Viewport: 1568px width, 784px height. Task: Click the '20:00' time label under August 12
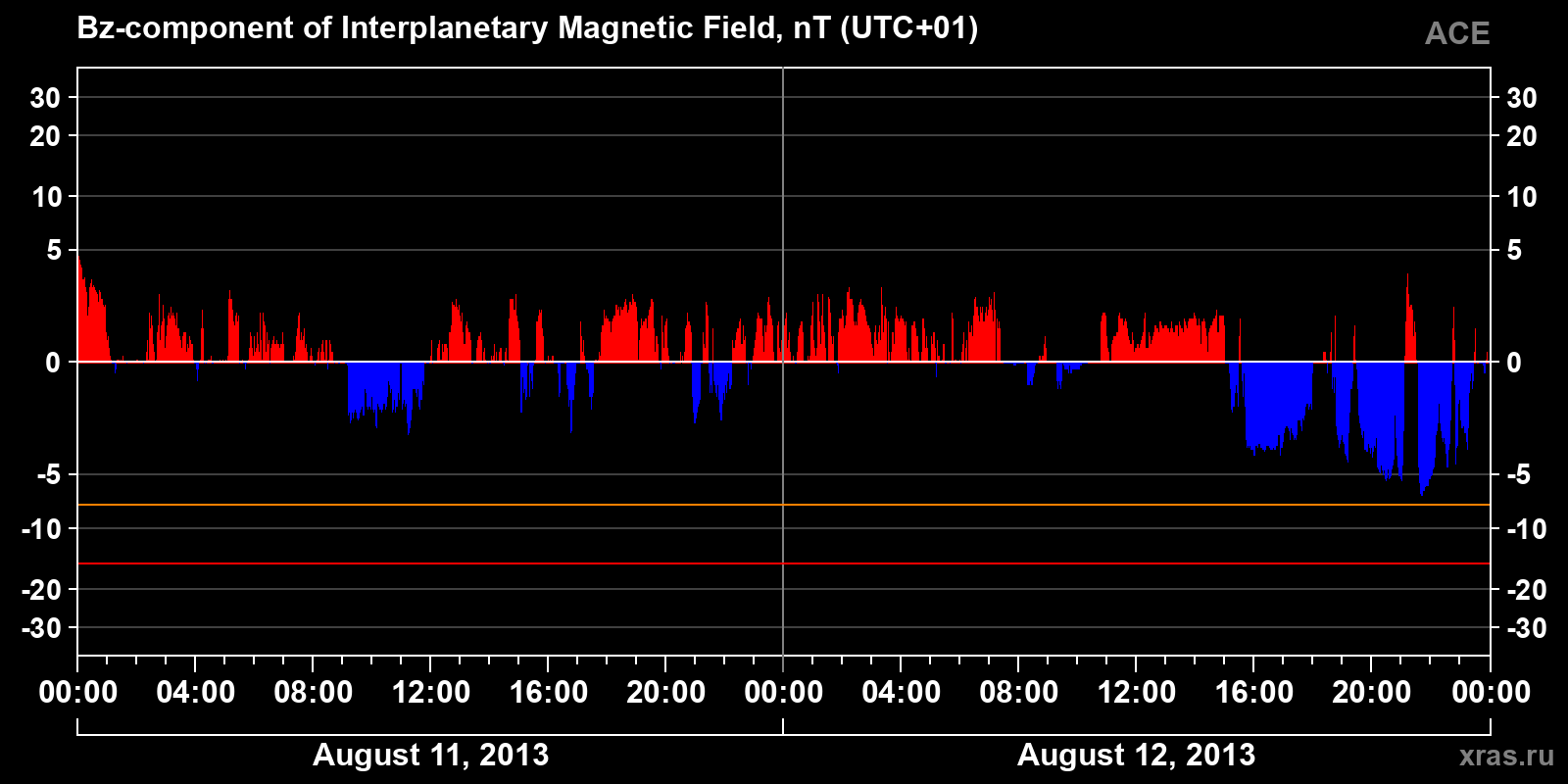1372,693
